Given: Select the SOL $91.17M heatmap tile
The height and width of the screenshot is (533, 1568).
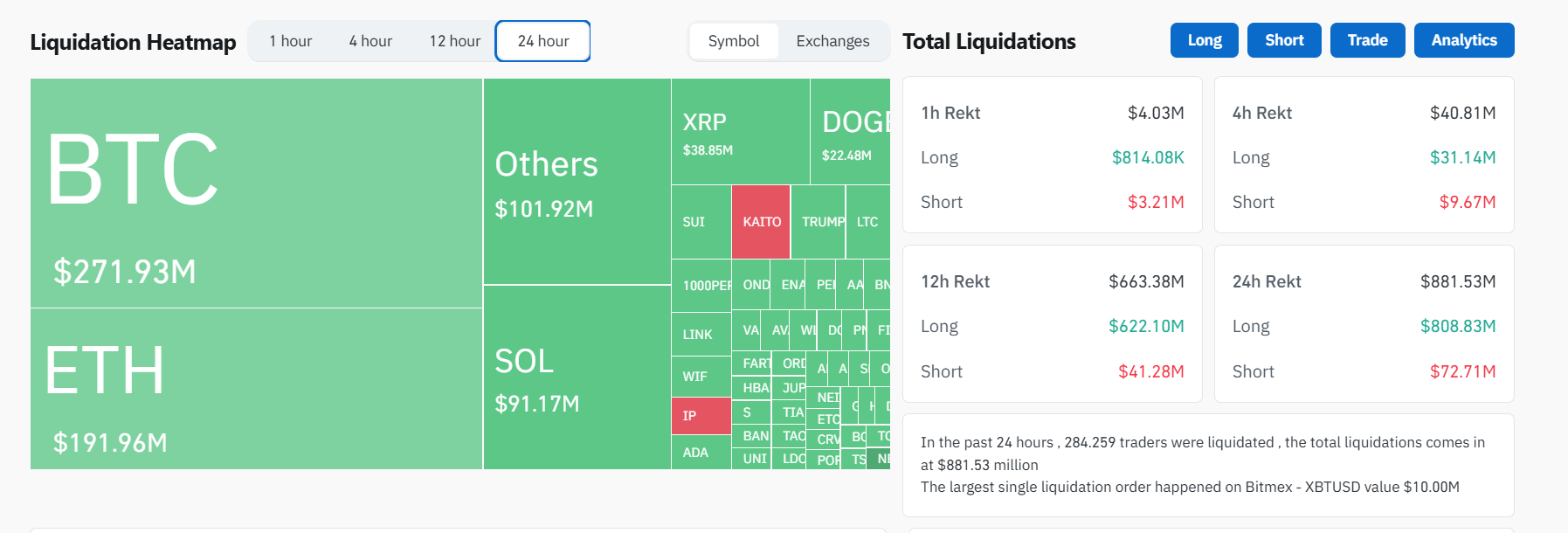Looking at the screenshot, I should click(x=577, y=377).
